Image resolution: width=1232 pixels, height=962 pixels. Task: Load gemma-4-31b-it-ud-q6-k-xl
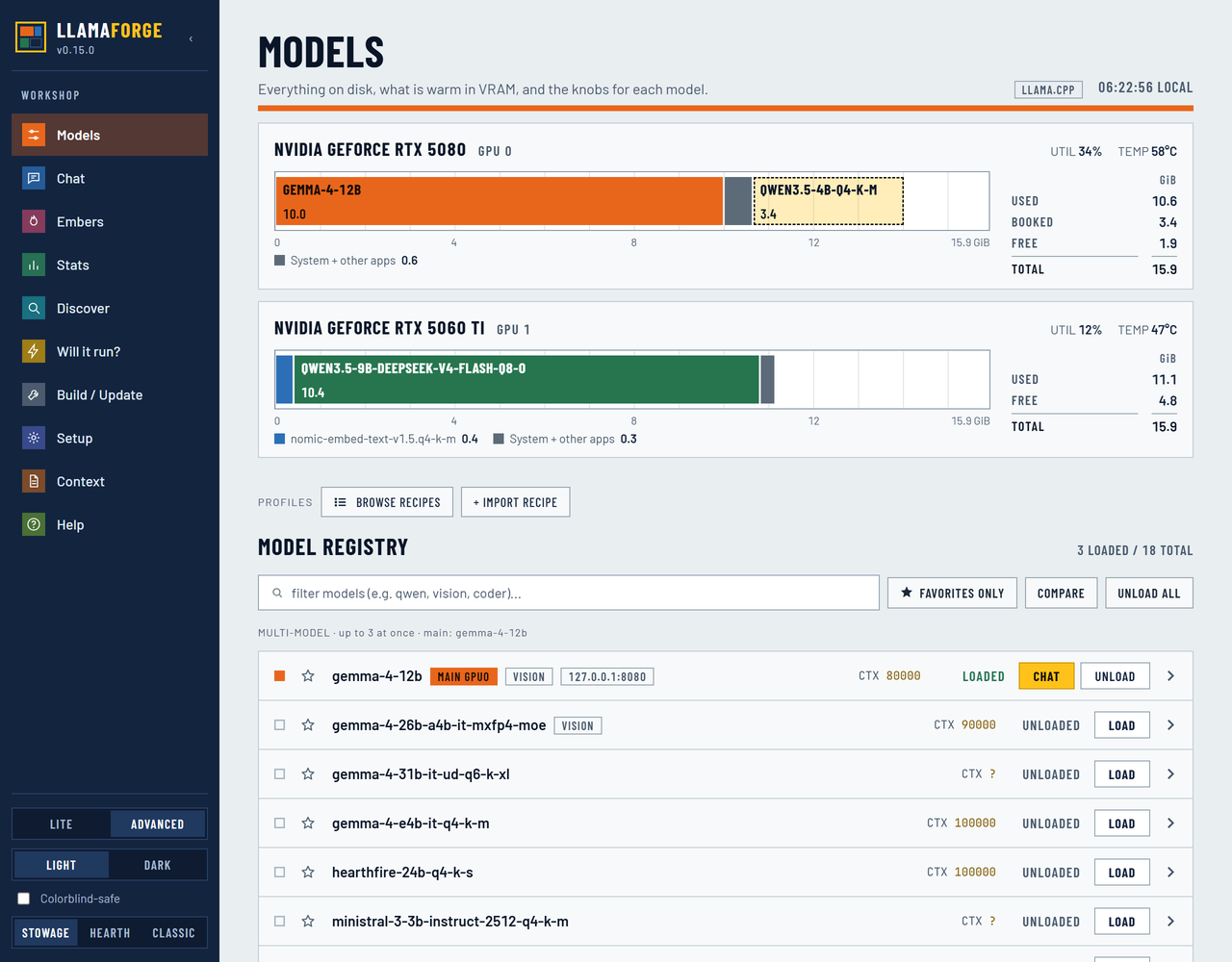click(x=1122, y=774)
